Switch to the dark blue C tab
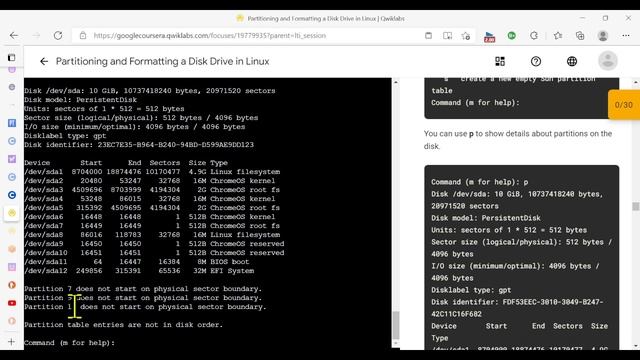 (12, 195)
